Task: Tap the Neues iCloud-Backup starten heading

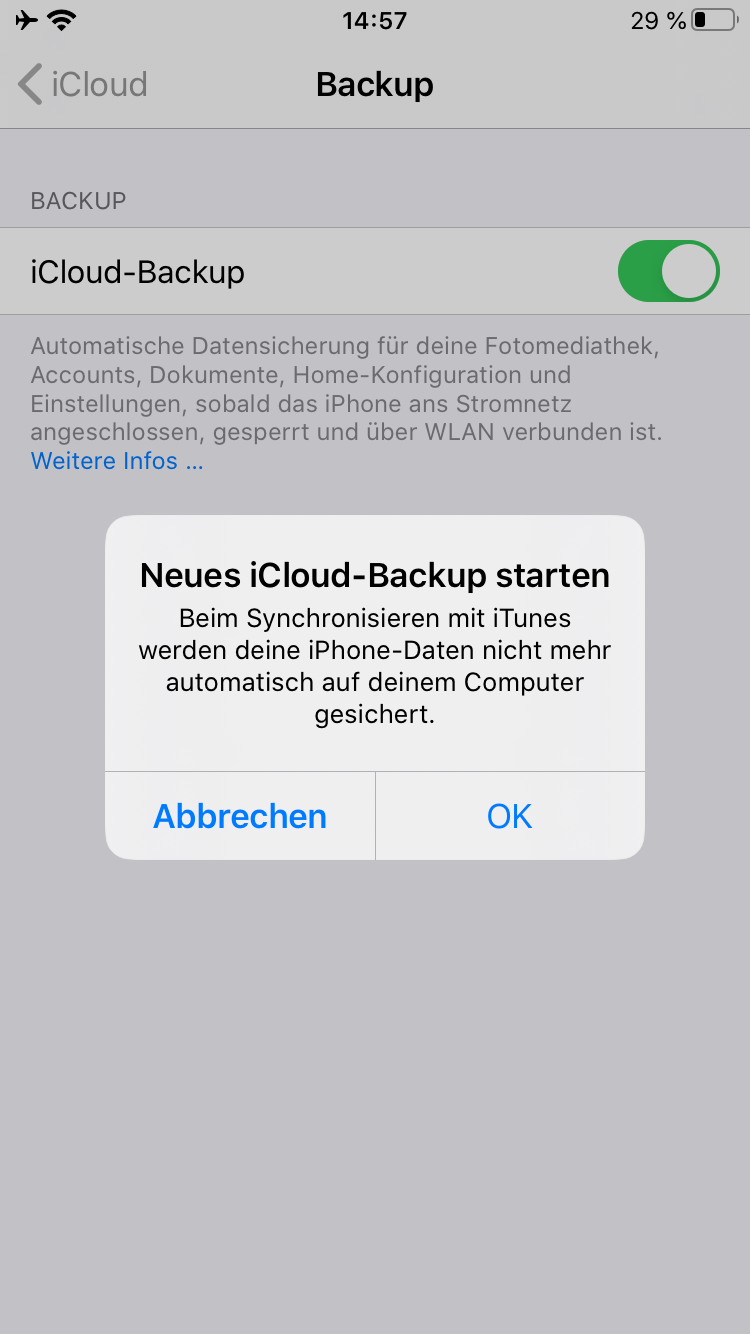Action: 375,575
